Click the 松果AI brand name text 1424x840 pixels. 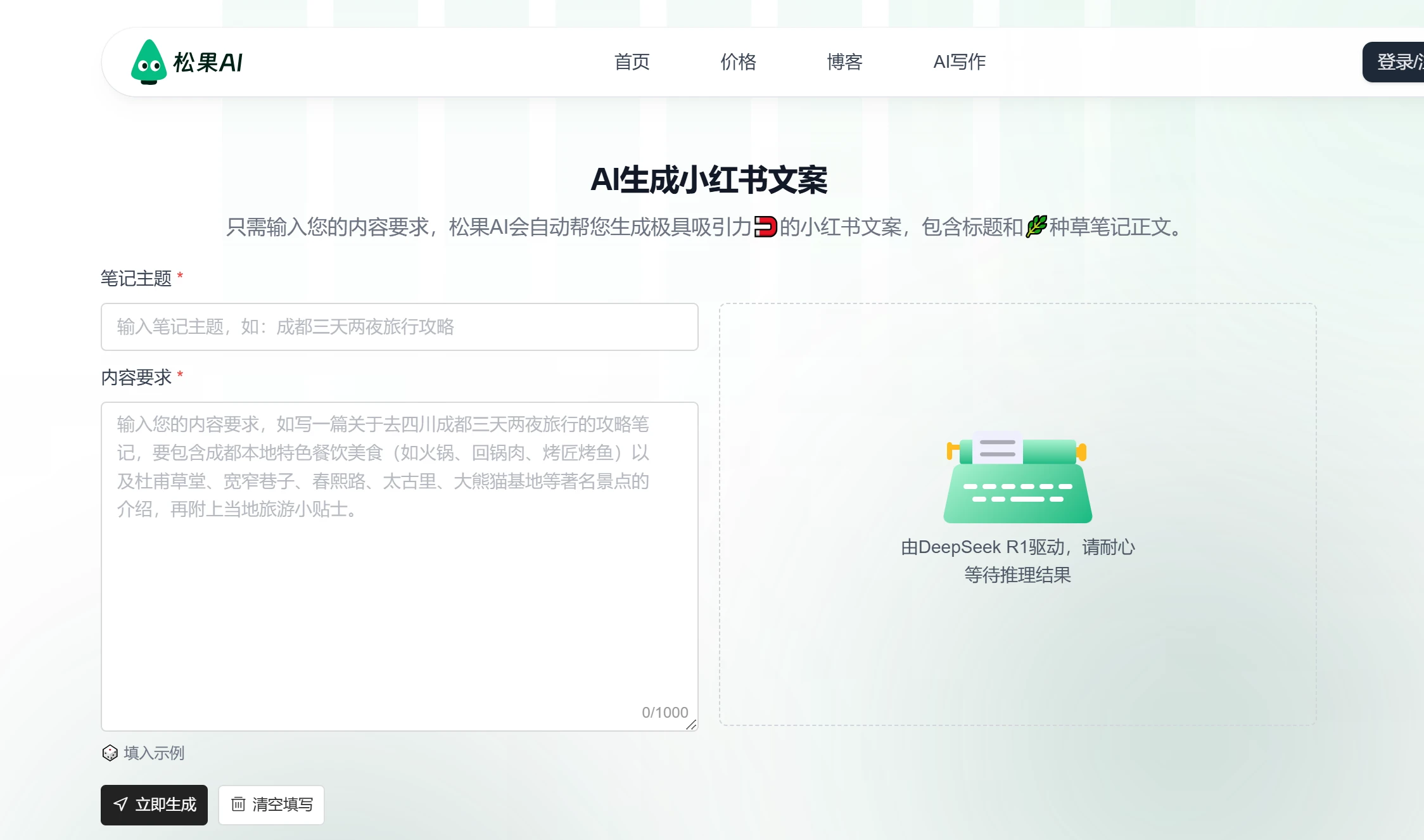point(208,62)
